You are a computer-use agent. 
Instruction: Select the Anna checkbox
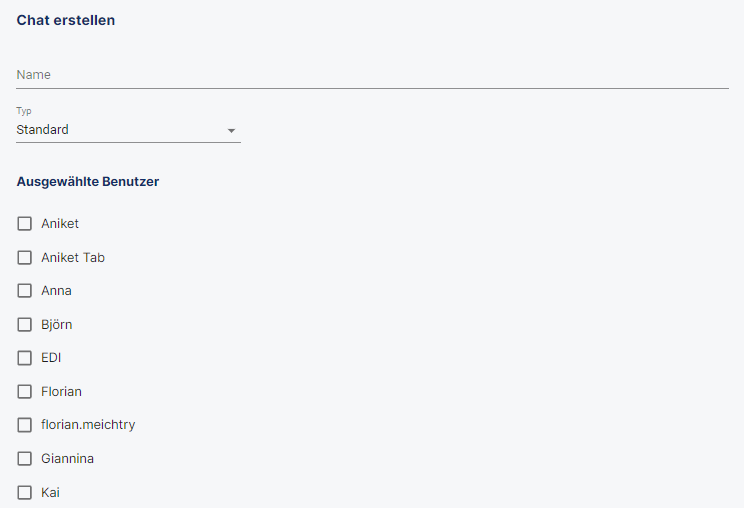click(x=25, y=291)
